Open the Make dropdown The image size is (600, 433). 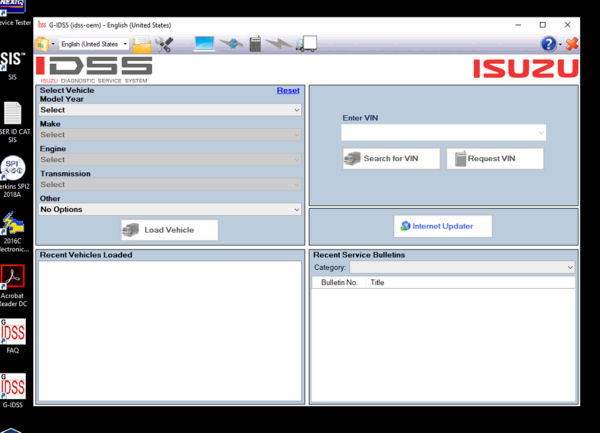pos(170,135)
